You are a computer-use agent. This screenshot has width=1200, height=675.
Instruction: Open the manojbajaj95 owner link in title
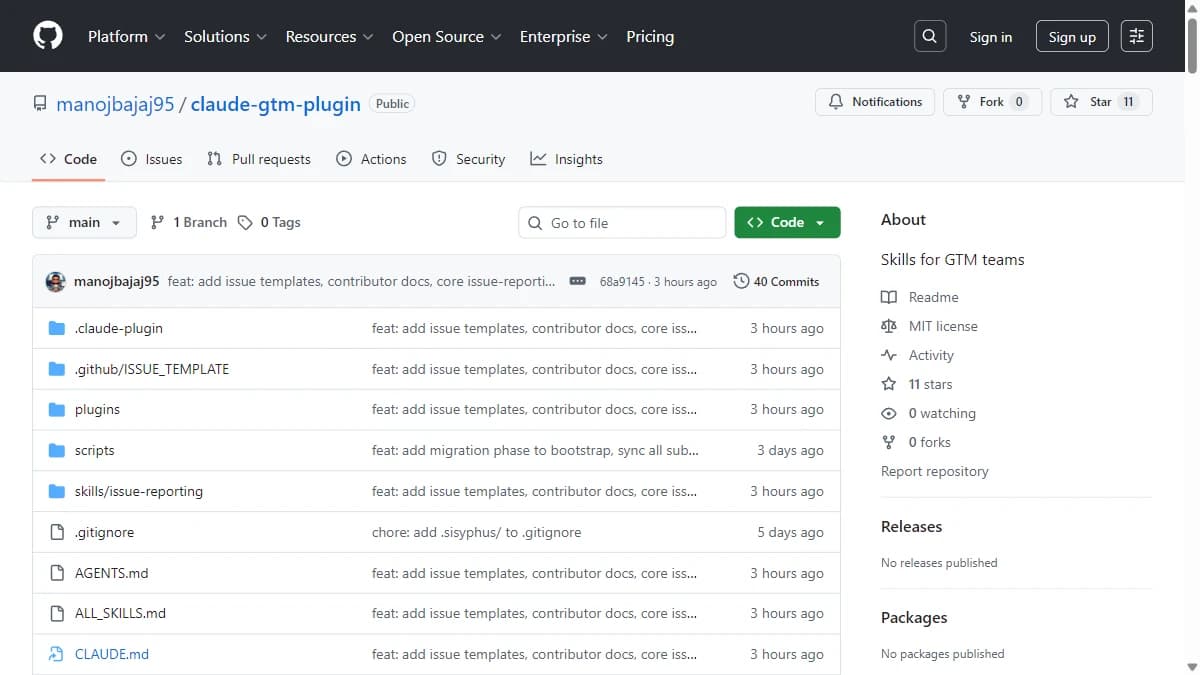(115, 104)
